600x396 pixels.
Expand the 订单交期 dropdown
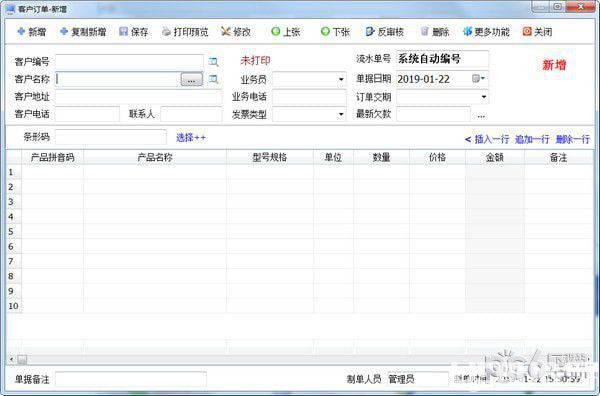(484, 97)
